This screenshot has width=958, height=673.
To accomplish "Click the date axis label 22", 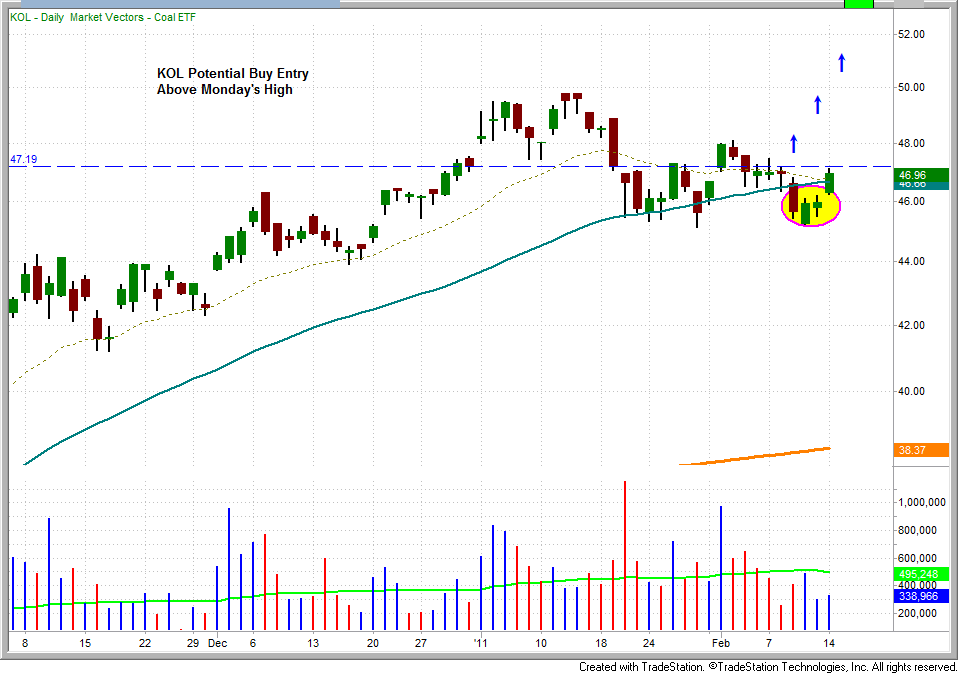I will click(x=145, y=643).
